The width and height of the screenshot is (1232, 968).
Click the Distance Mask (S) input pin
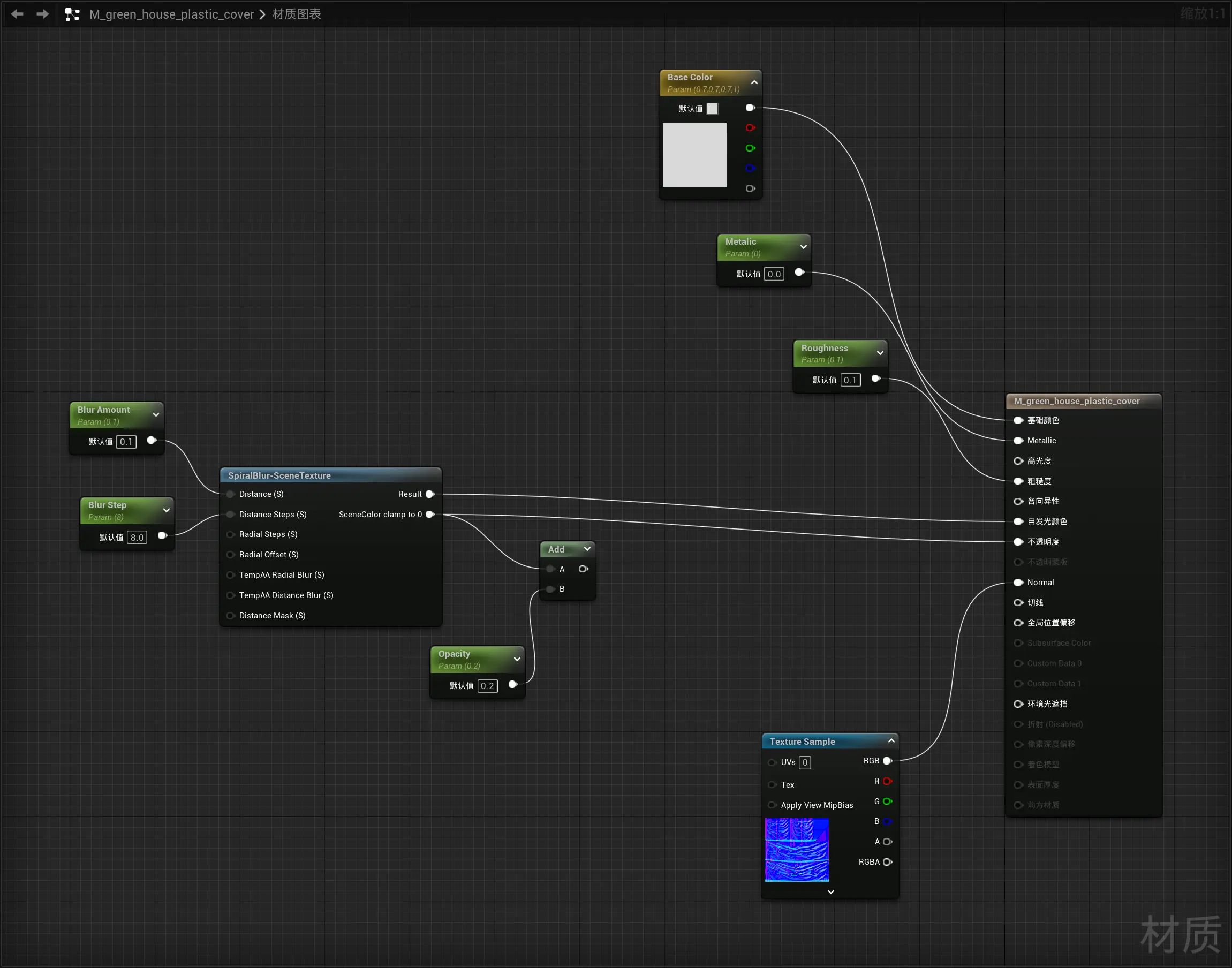tap(231, 616)
